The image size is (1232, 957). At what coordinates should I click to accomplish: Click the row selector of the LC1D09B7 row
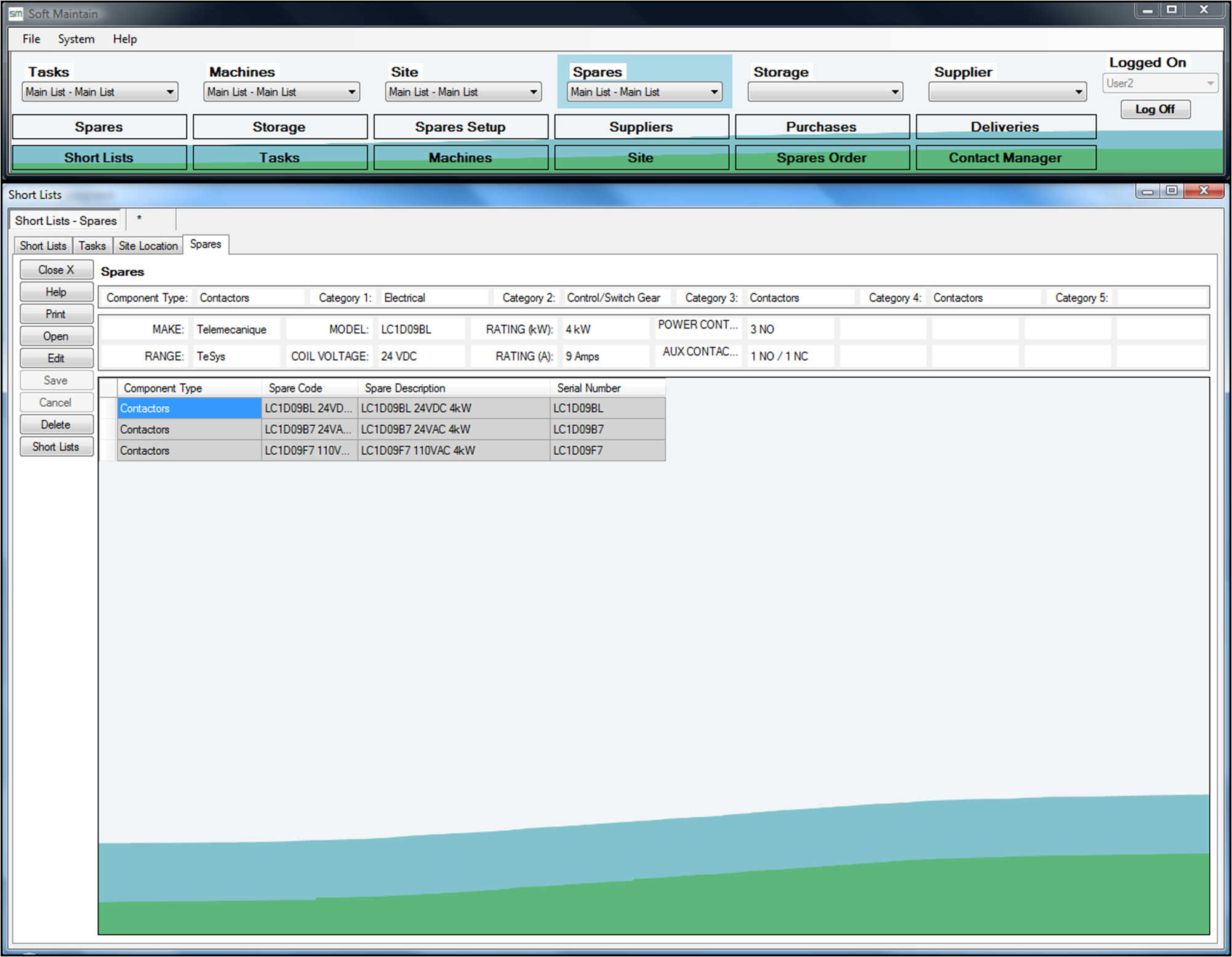pyautogui.click(x=108, y=430)
